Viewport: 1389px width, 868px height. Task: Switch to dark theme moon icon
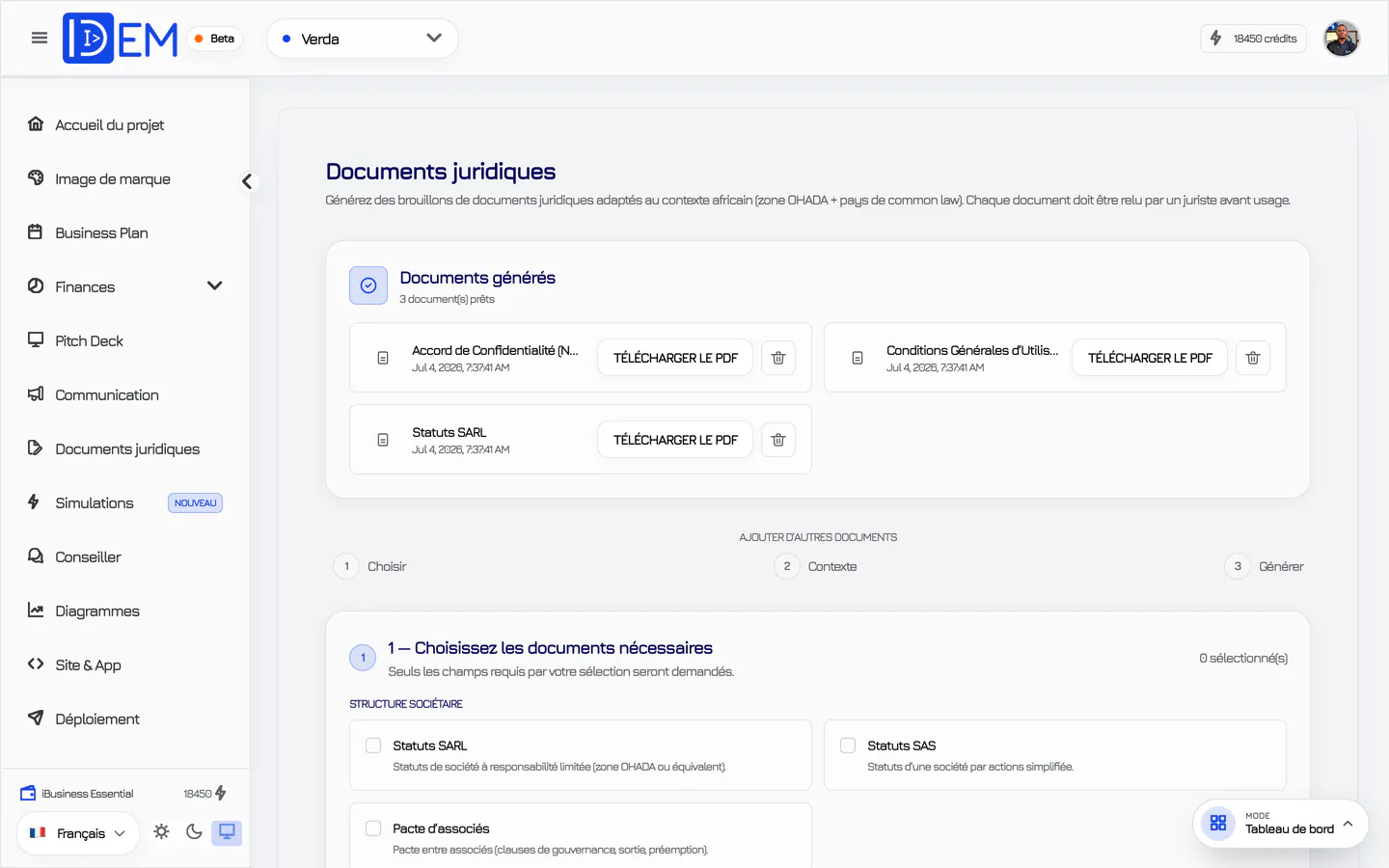point(194,832)
